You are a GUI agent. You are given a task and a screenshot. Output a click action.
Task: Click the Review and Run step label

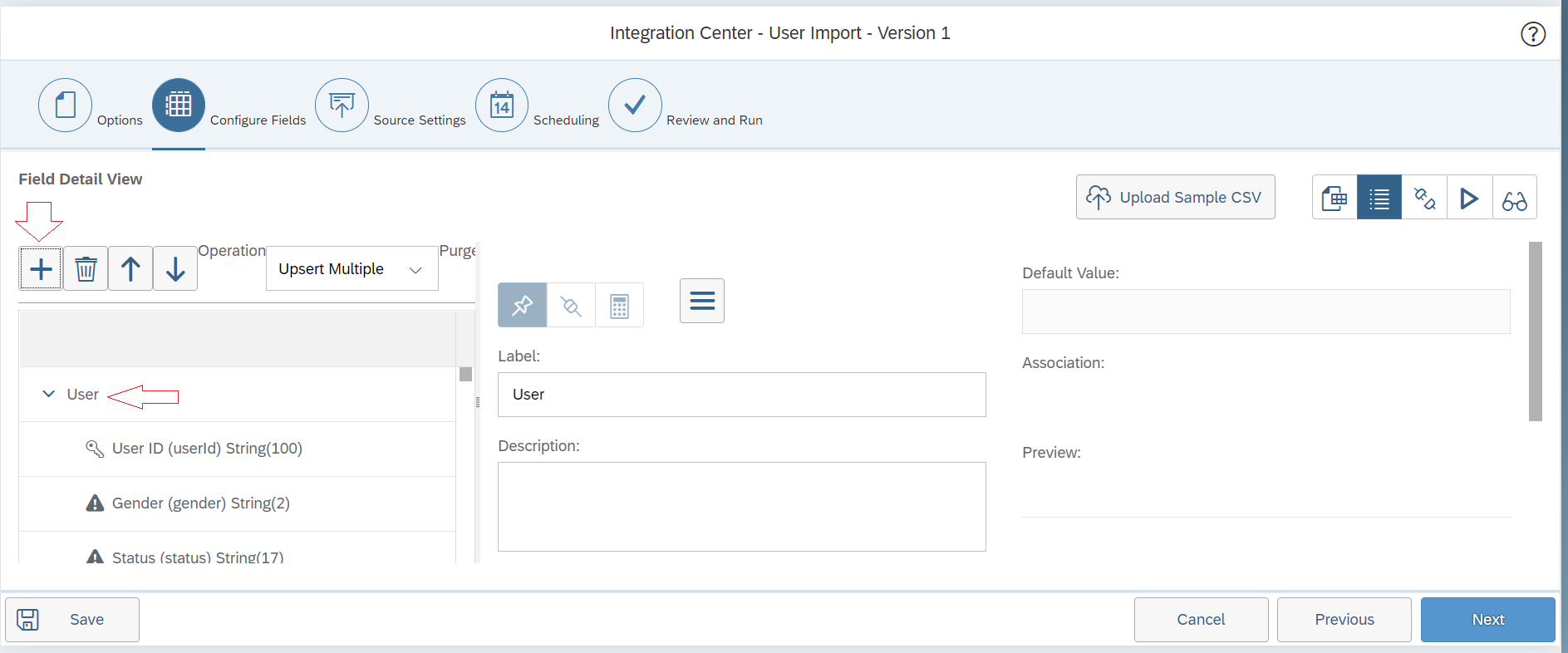715,120
